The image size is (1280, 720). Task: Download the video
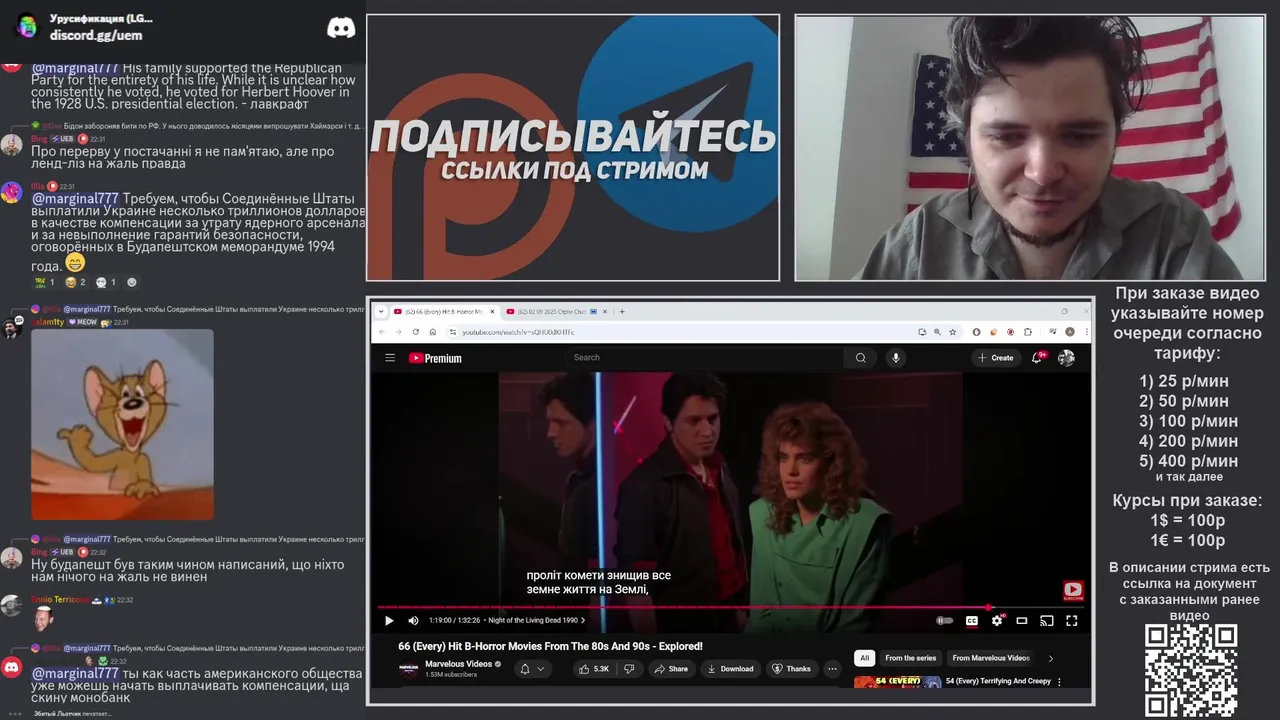coord(730,669)
